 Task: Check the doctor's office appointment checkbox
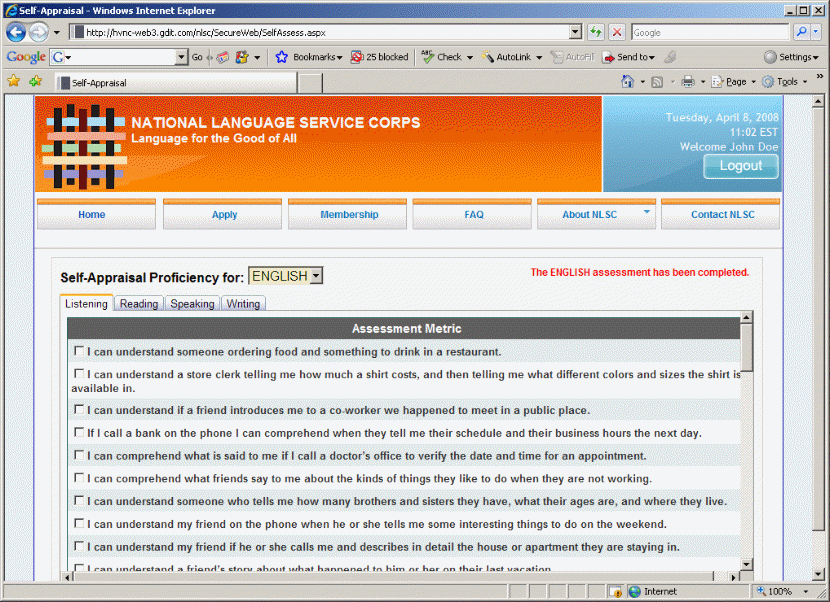[79, 454]
